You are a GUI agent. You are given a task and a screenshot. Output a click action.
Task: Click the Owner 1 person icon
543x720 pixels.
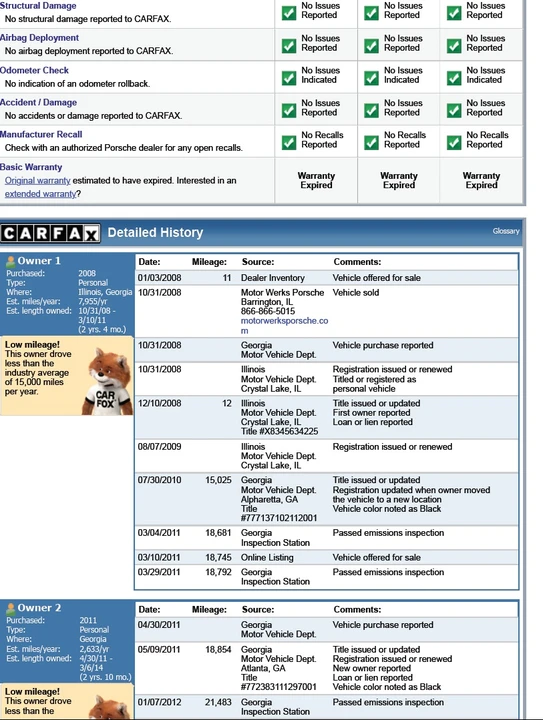(11, 262)
